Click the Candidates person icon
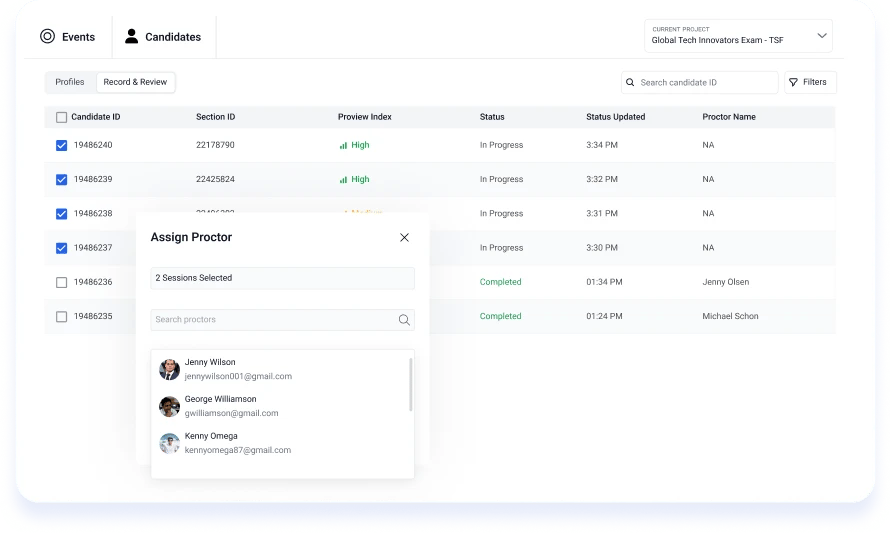The width and height of the screenshot is (890, 533). (132, 36)
